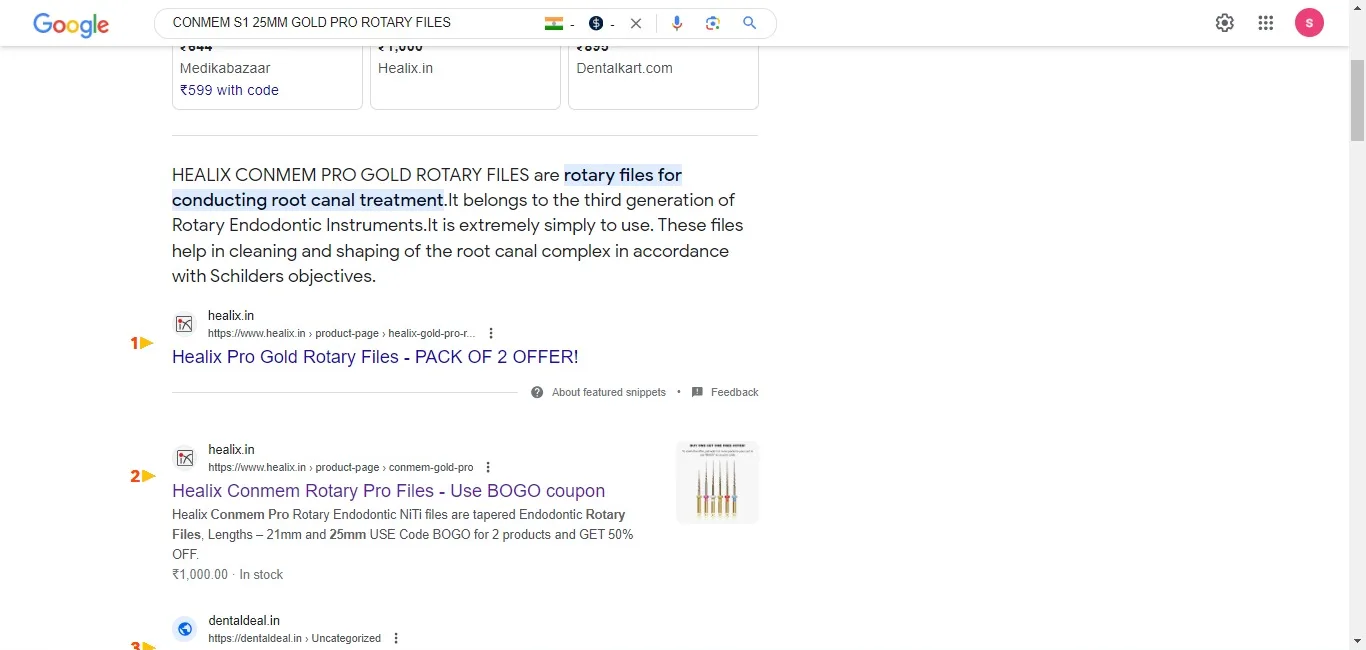
Task: Open 'Healix Pro Gold Rotary Files - PACK OF 2 OFFER!'
Action: [375, 357]
